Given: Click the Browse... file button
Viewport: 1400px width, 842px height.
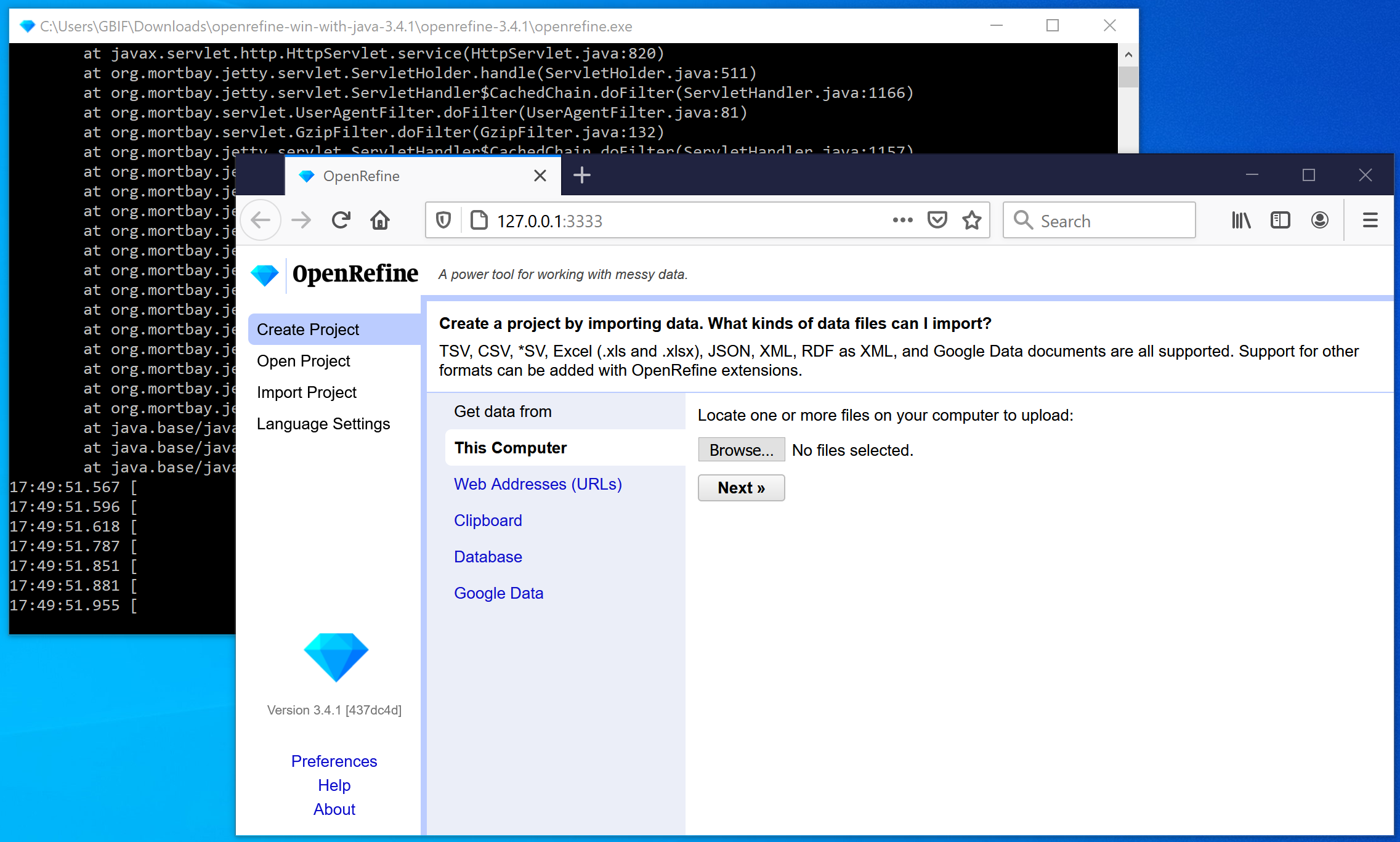Looking at the screenshot, I should click(x=741, y=450).
